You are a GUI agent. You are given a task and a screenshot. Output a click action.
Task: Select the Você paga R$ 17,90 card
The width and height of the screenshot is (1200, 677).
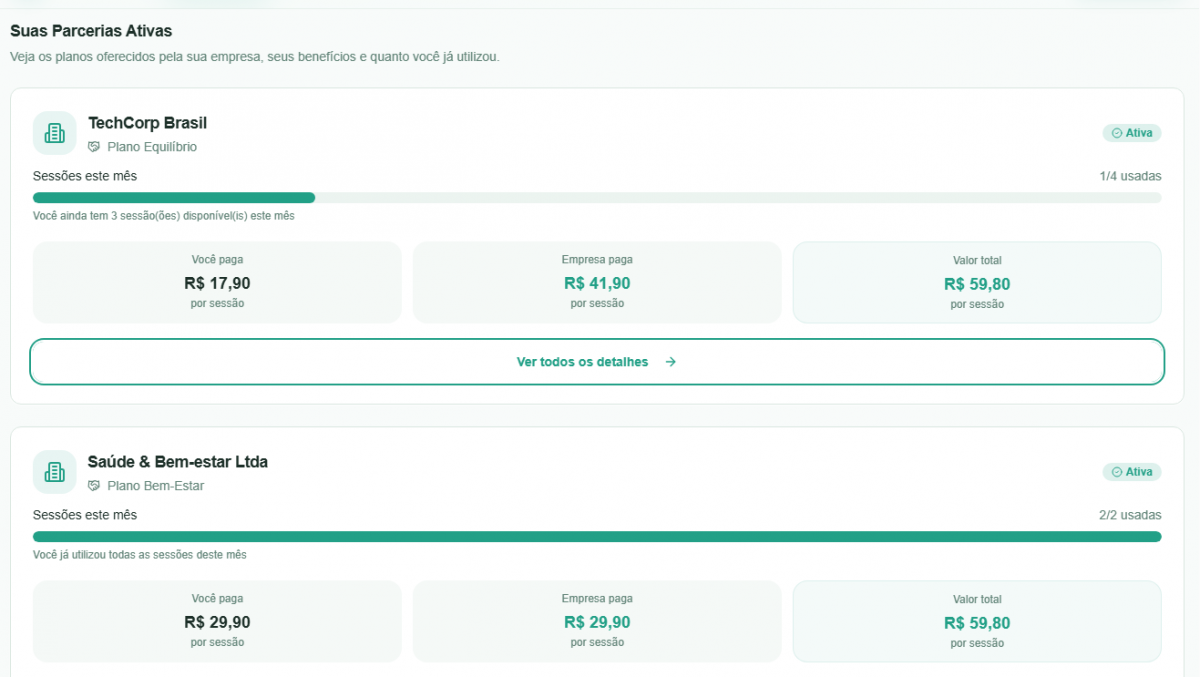217,282
